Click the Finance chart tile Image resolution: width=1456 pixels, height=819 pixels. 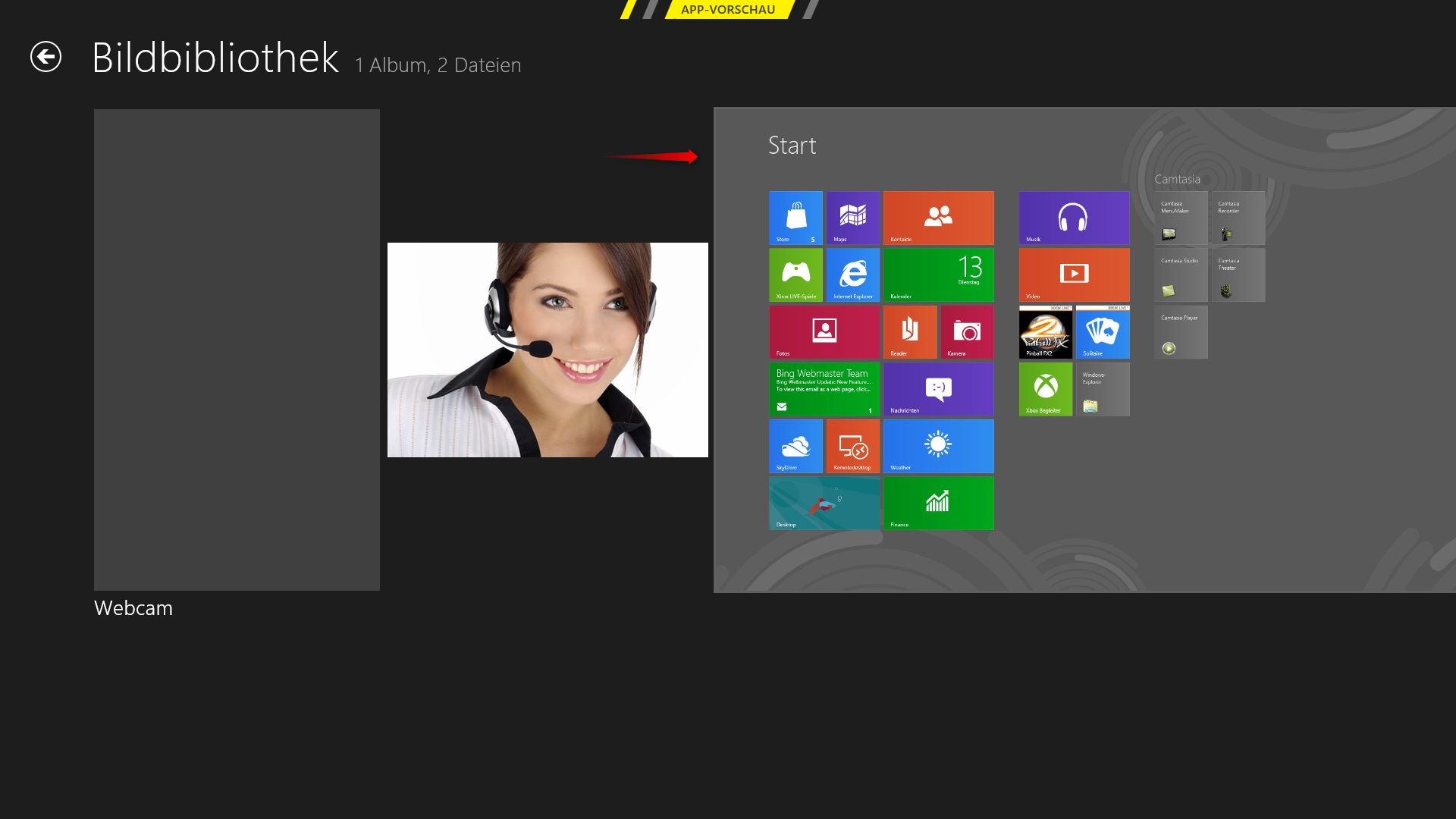(x=938, y=503)
